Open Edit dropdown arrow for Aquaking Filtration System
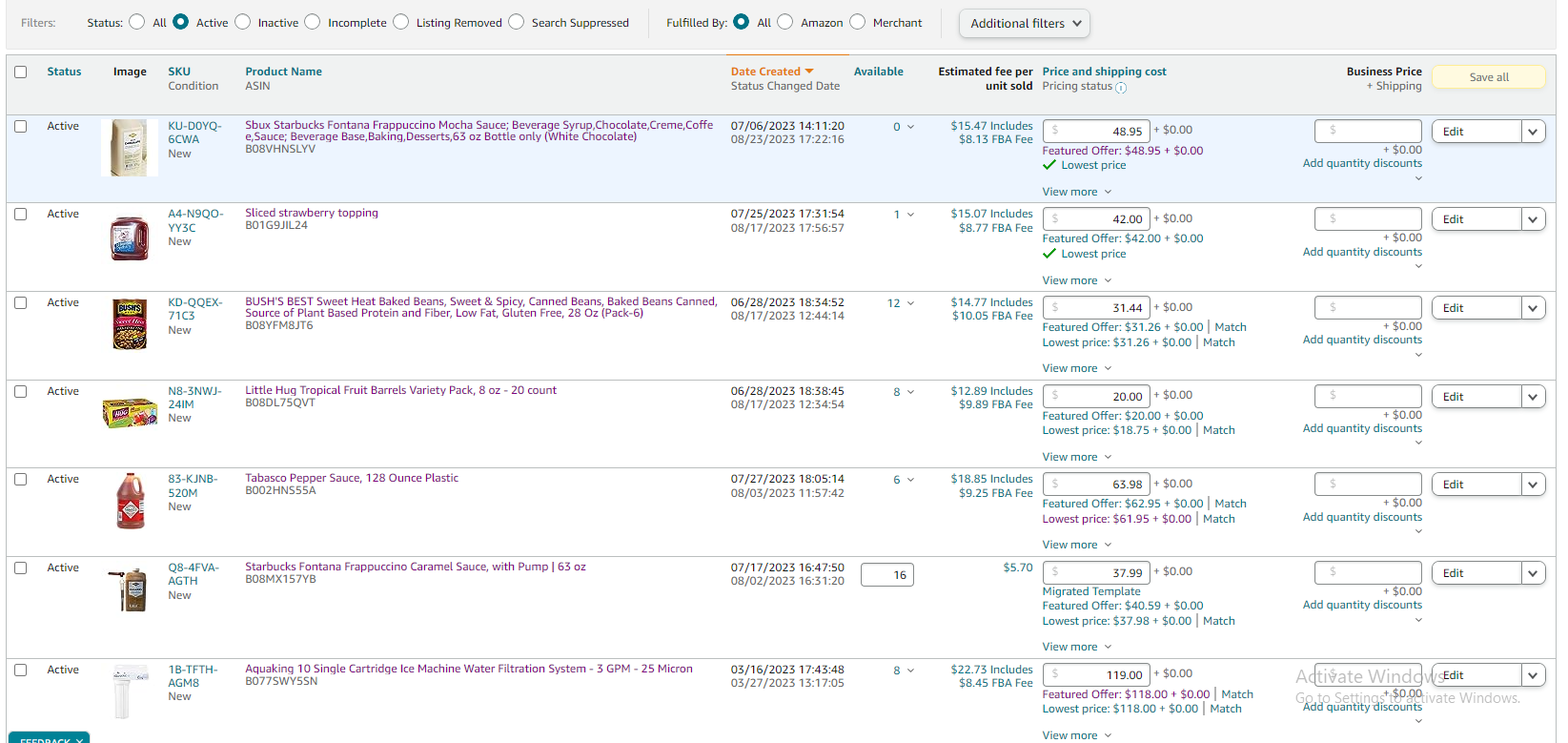Screen dimensions: 1568x743 coord(1533,675)
